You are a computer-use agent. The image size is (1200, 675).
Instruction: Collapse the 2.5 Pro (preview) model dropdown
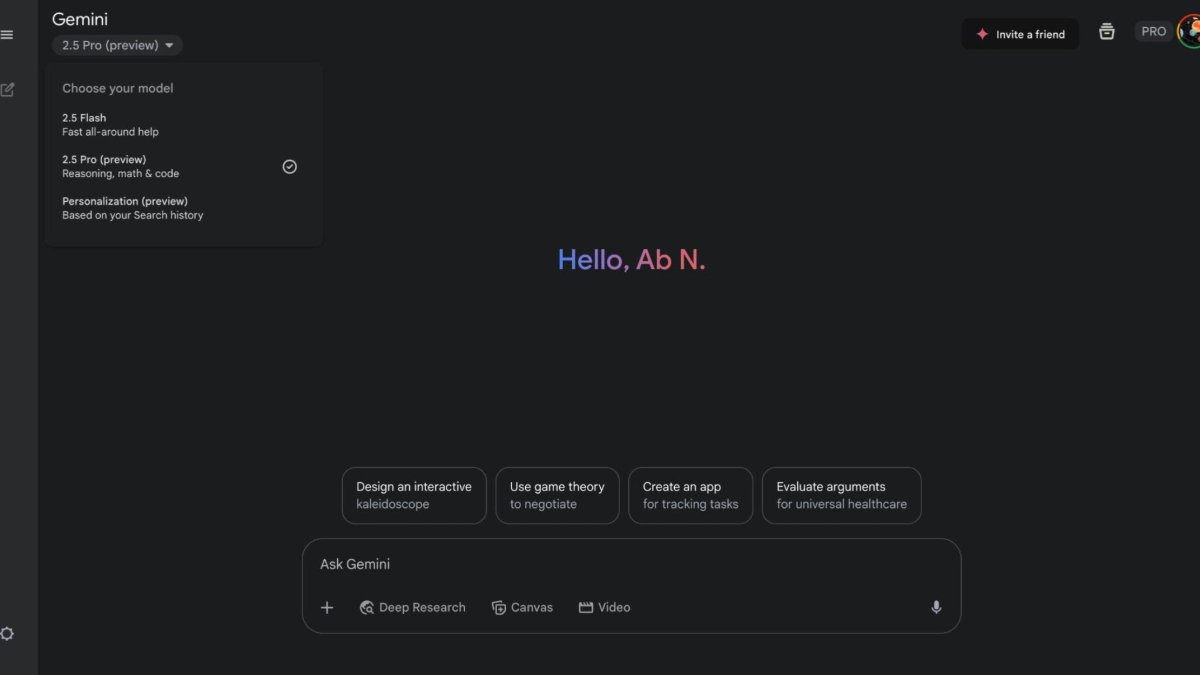point(117,45)
